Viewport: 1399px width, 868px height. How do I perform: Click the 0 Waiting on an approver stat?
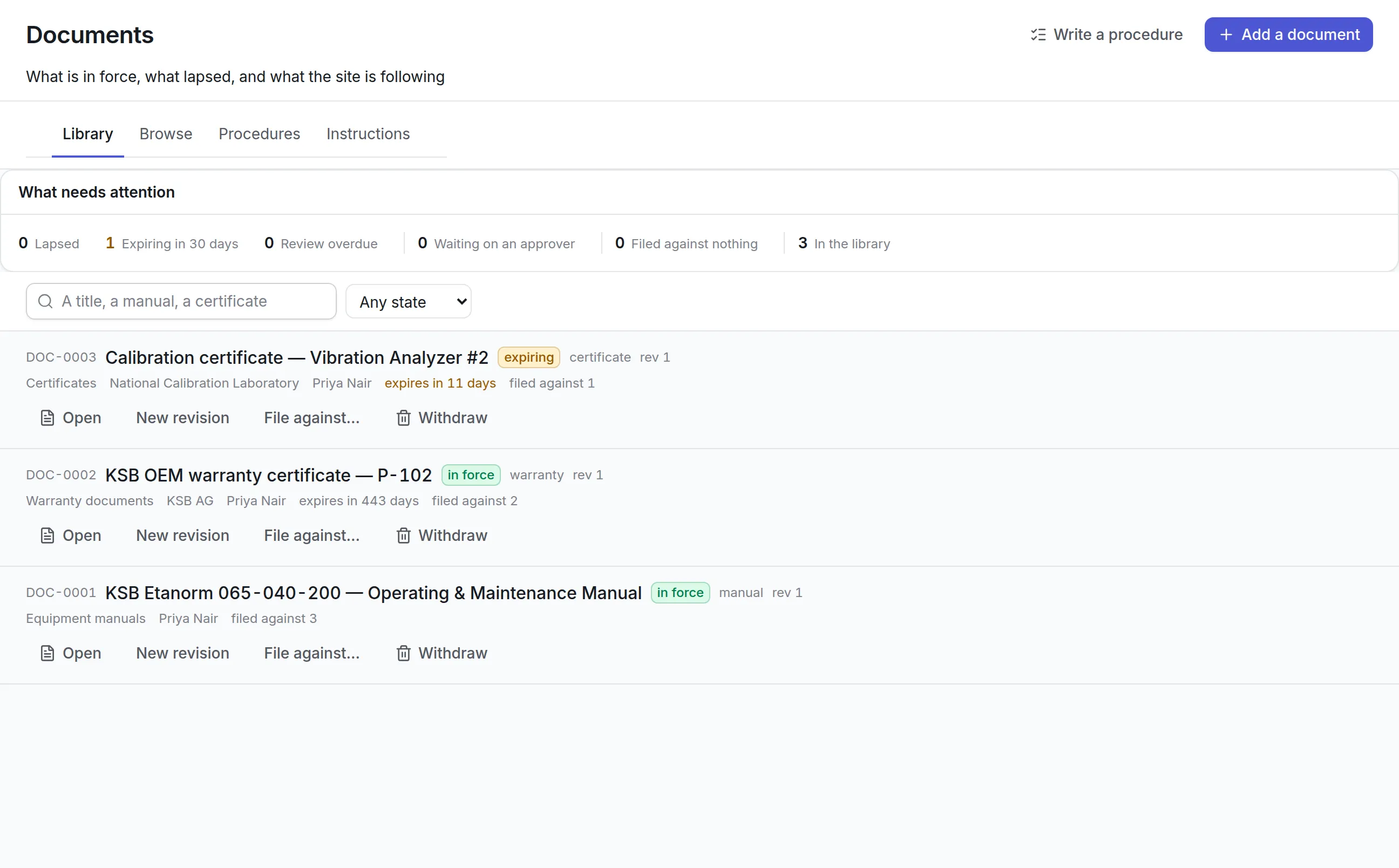[x=496, y=243]
